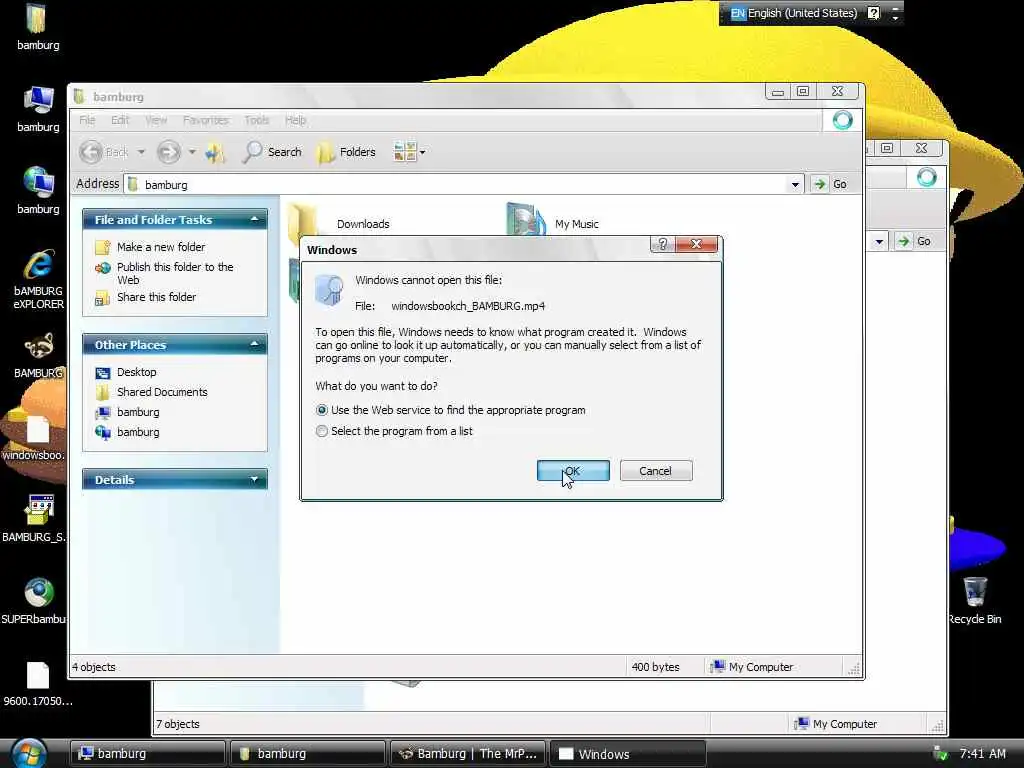Cancel the Windows cannot open file dialog

656,471
